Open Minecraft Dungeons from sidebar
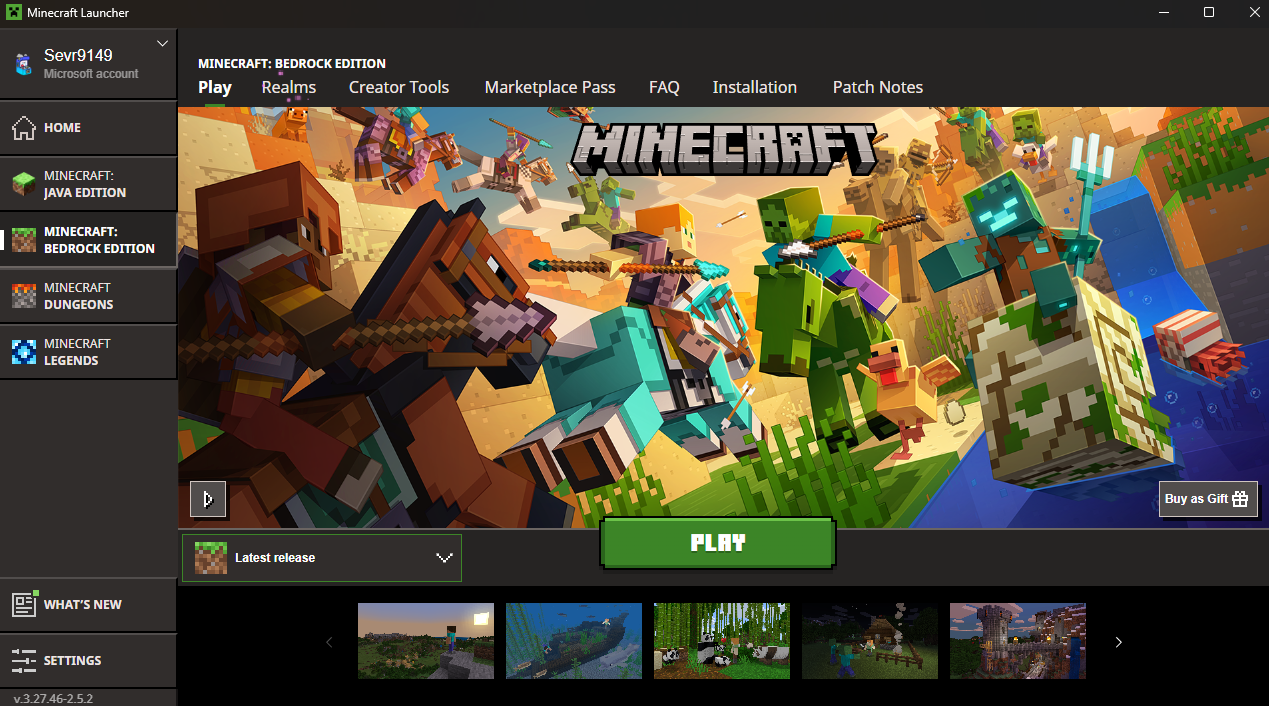 (x=88, y=296)
